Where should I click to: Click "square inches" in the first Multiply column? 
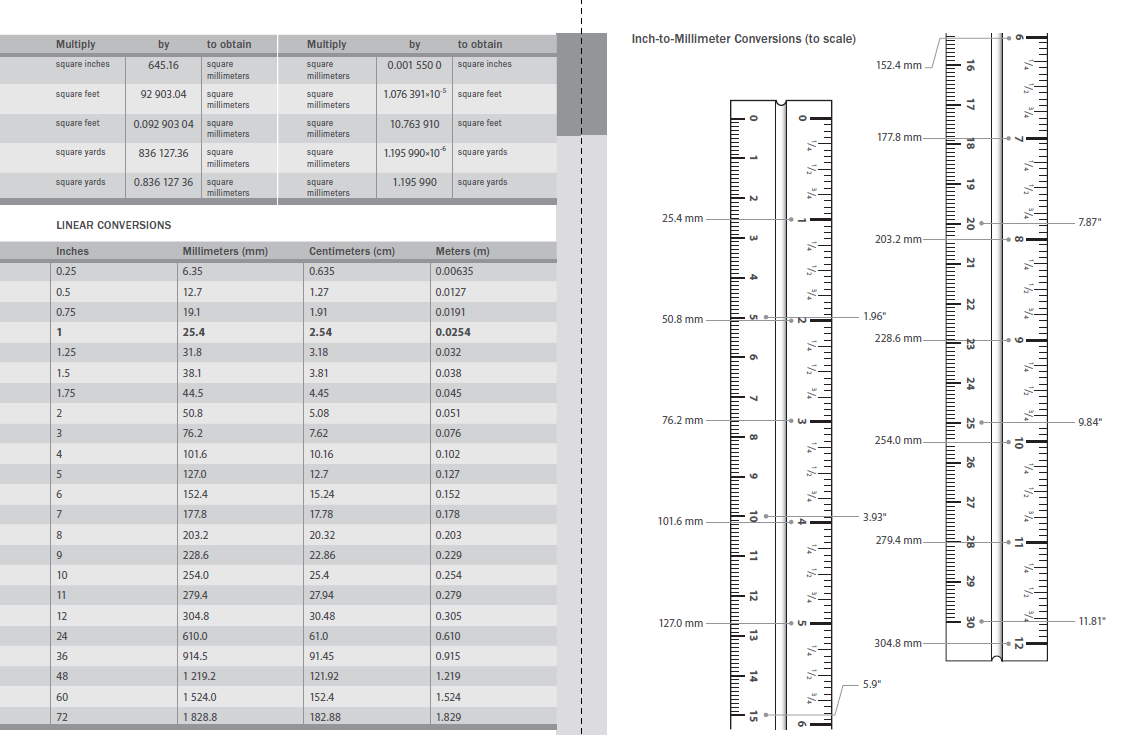click(82, 64)
